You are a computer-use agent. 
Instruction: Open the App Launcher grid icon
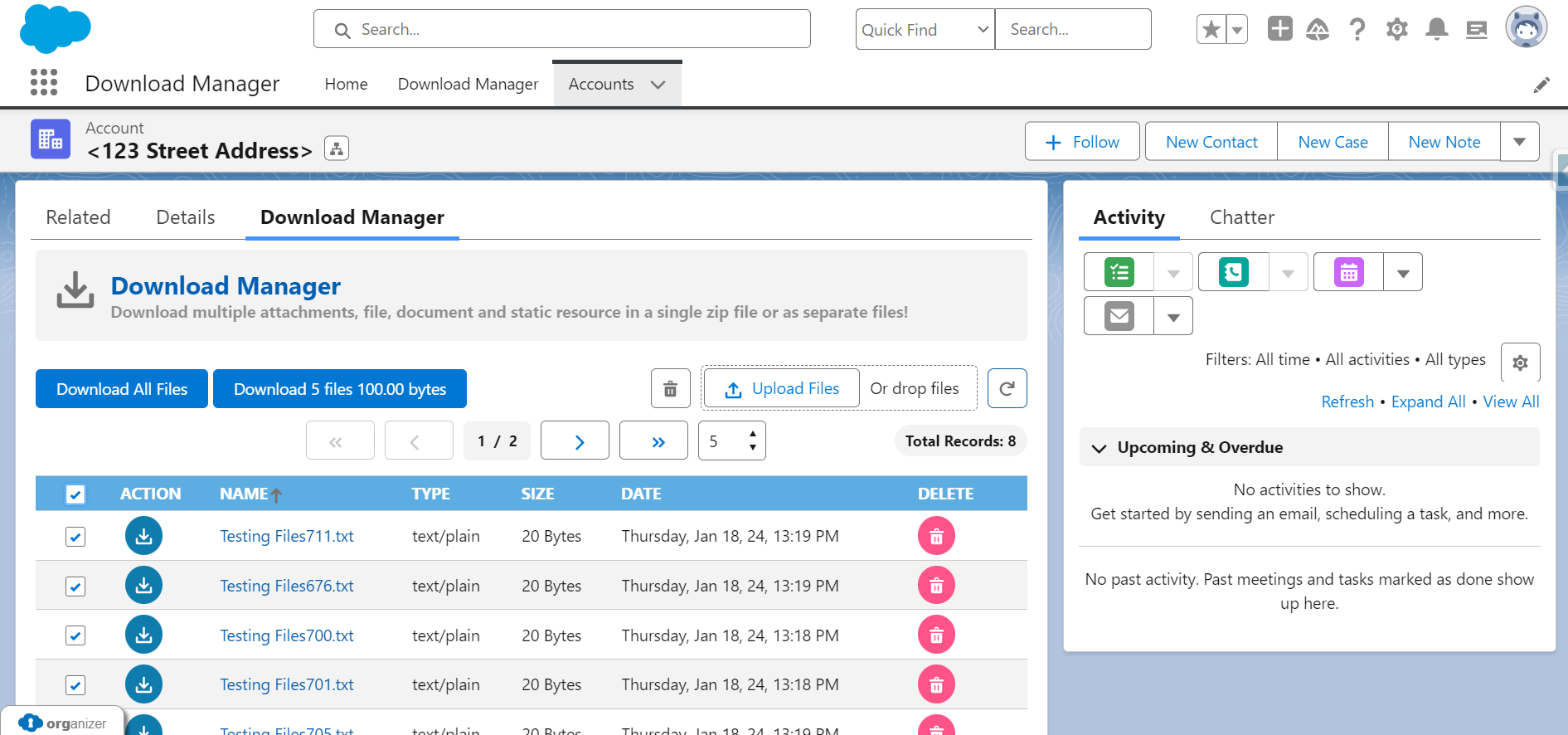pos(44,83)
